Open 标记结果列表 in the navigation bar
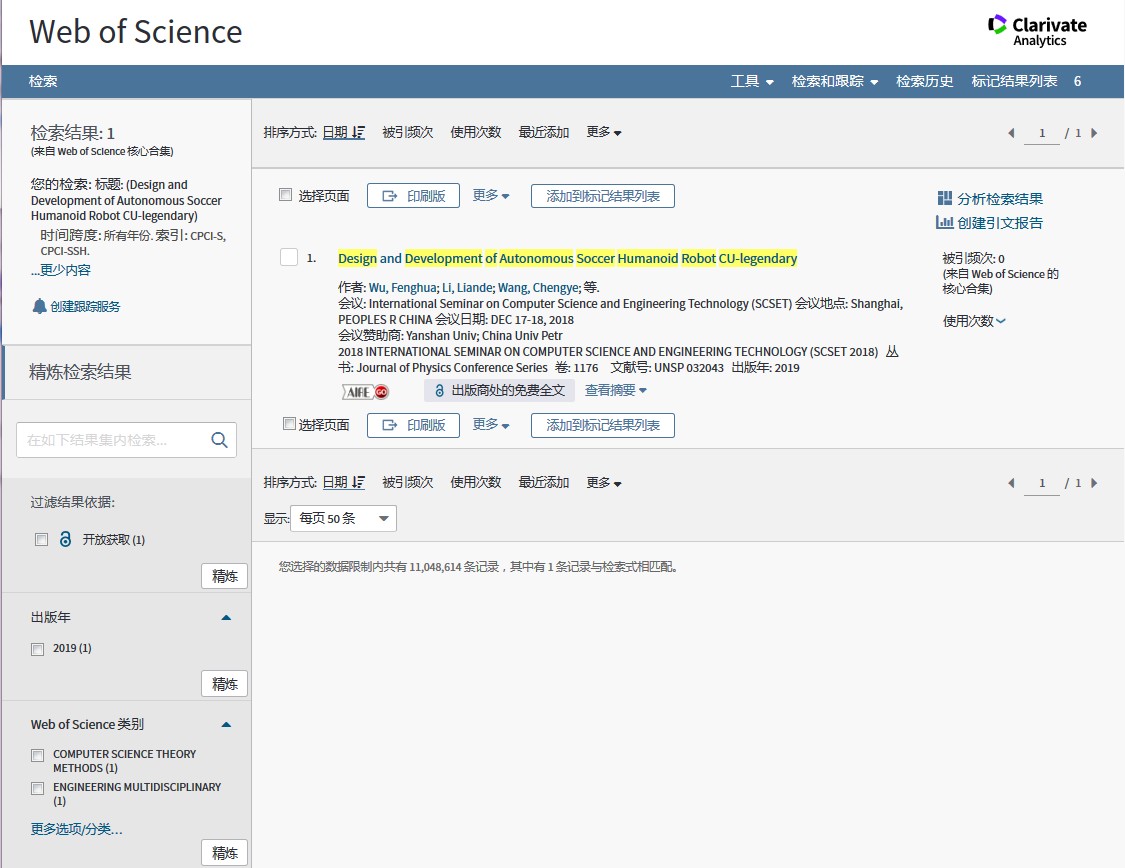The height and width of the screenshot is (868, 1125). [x=1014, y=81]
